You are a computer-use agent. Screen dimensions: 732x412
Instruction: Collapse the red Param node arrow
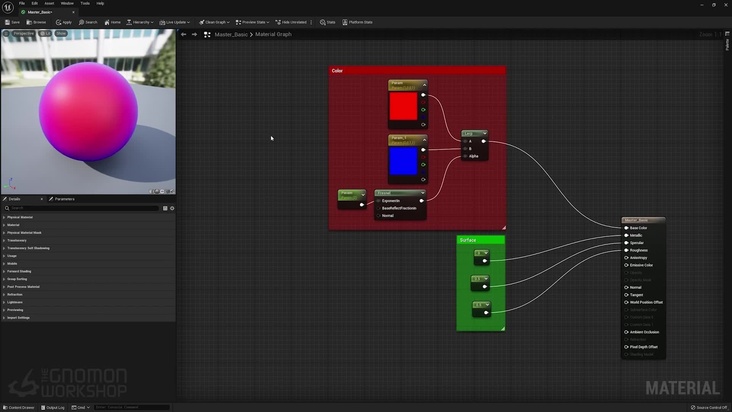coord(424,85)
